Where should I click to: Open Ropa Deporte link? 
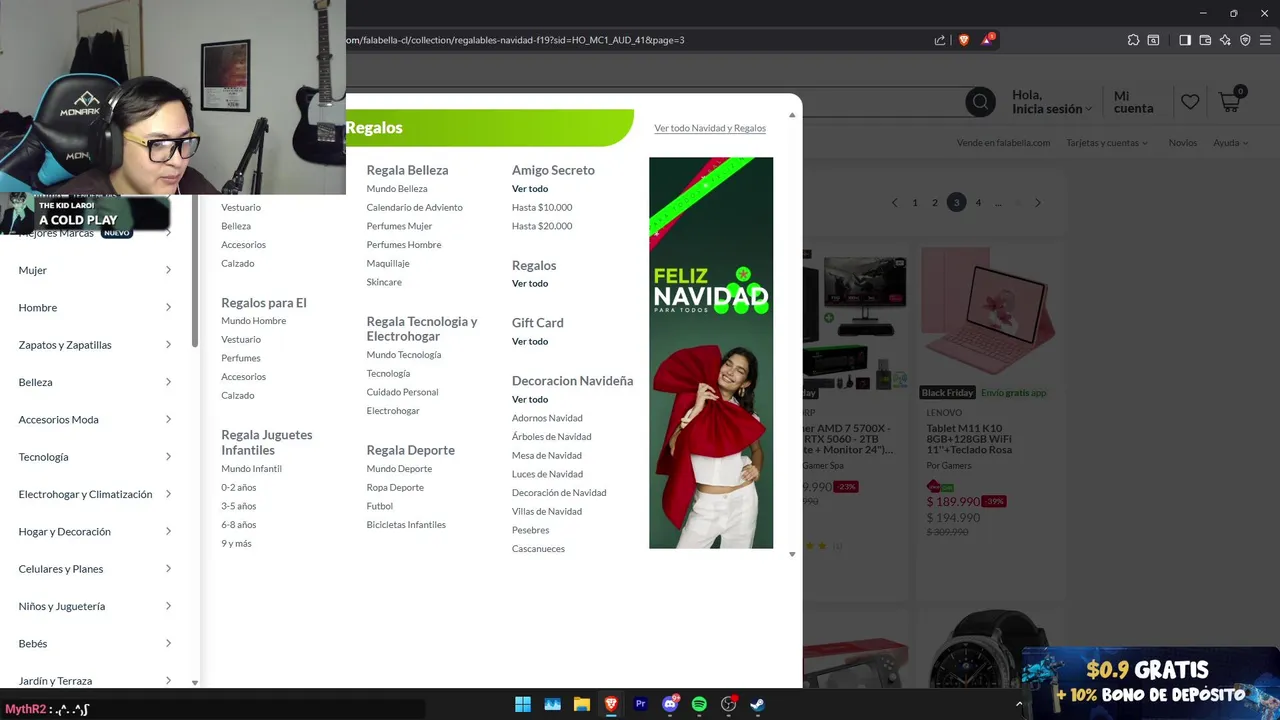click(395, 488)
